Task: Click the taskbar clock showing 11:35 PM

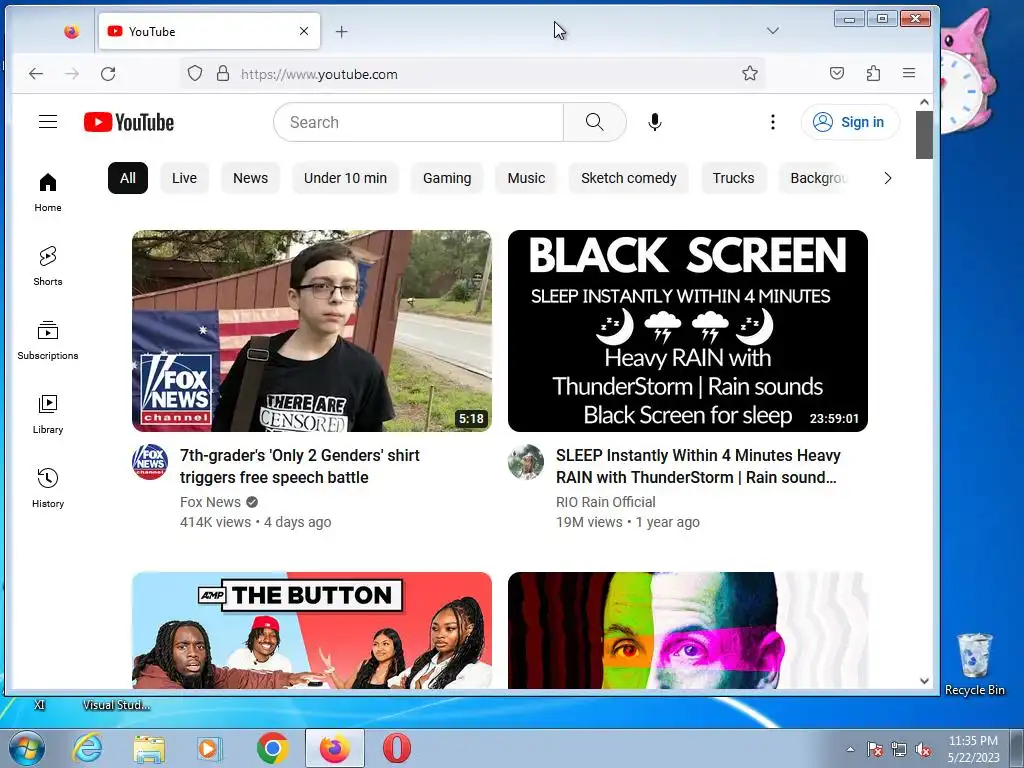Action: [973, 748]
